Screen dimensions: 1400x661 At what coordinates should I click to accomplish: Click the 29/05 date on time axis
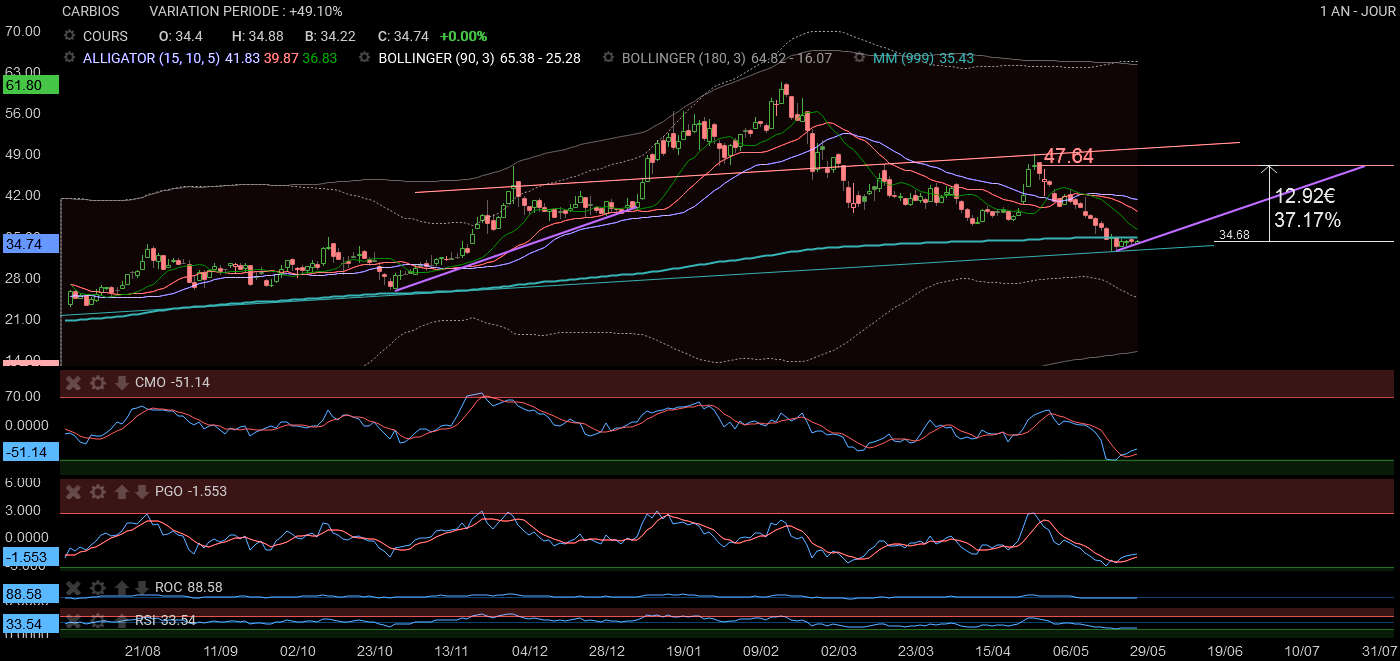click(x=1149, y=650)
